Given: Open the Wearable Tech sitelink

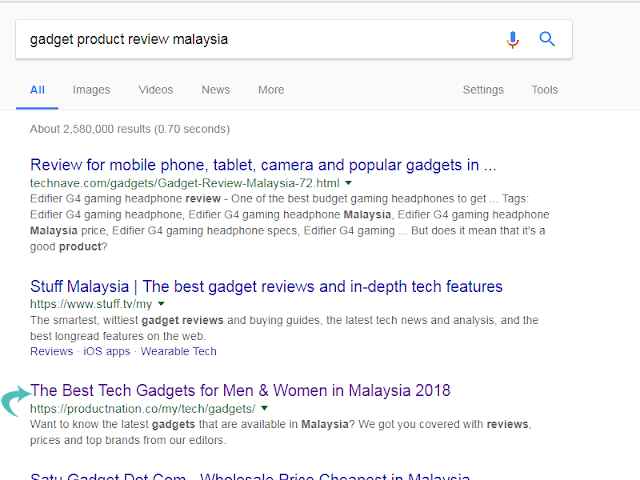Looking at the screenshot, I should point(178,351).
